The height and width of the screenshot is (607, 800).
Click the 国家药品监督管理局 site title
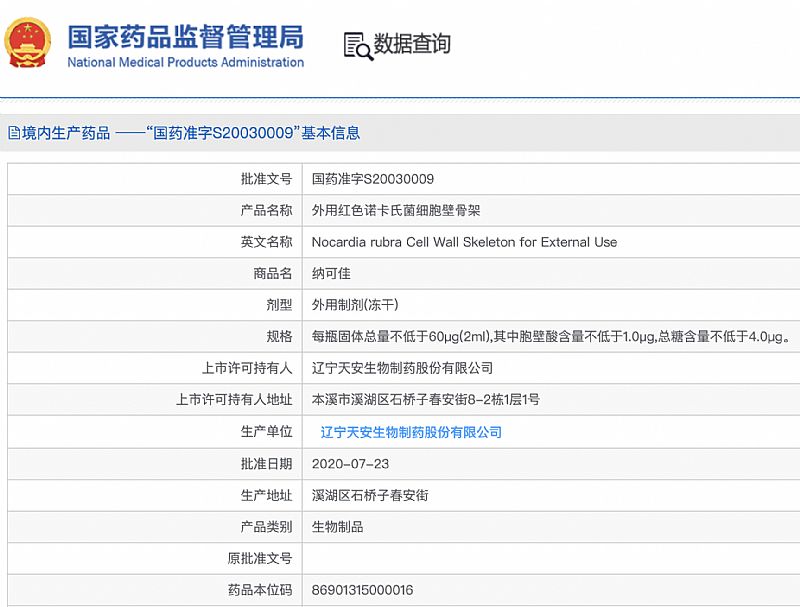[x=185, y=36]
